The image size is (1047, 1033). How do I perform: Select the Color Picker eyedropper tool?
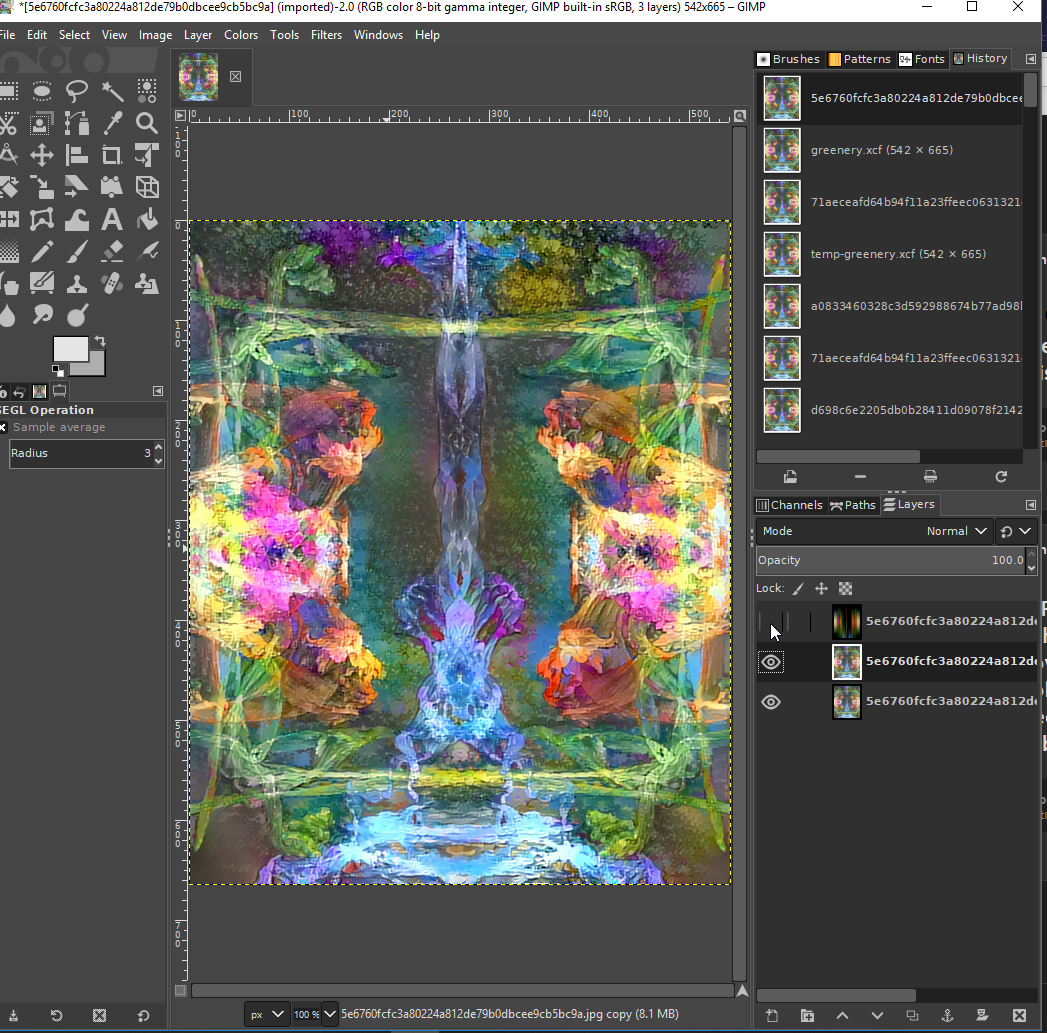112,123
